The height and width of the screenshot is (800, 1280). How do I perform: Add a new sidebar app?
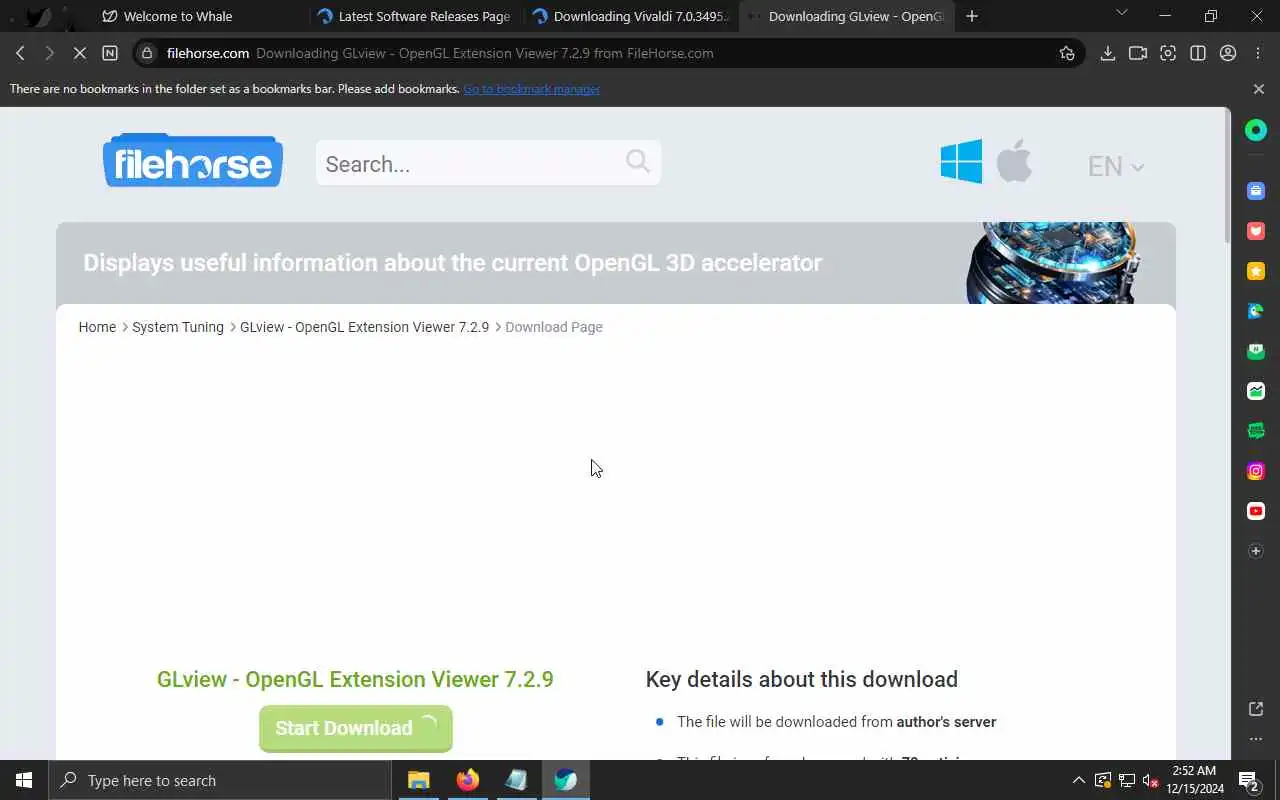pos(1256,551)
